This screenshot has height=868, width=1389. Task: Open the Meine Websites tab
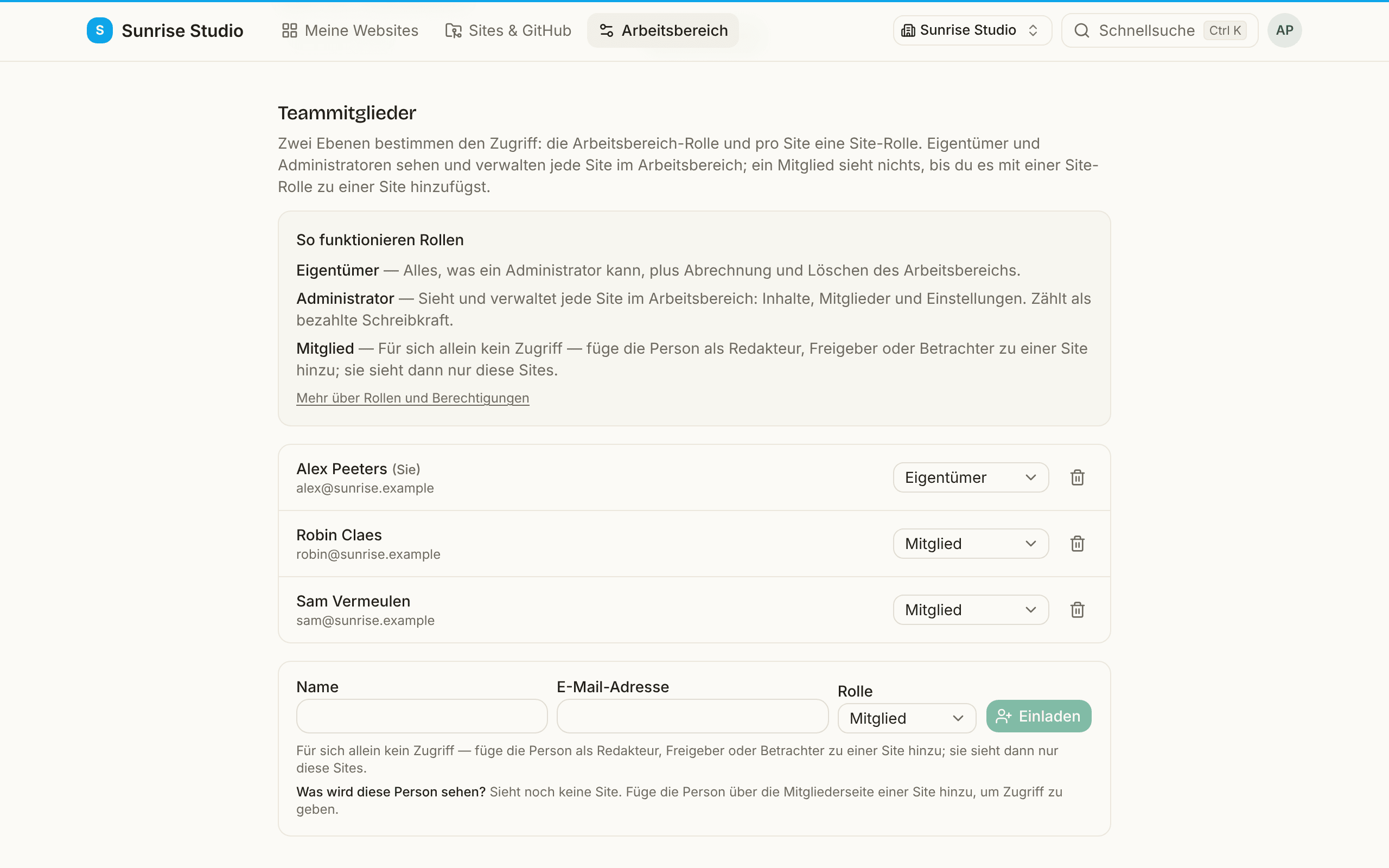tap(350, 30)
